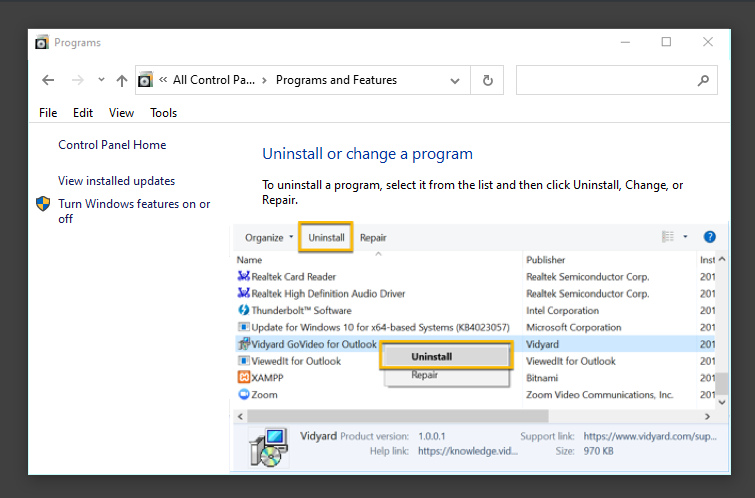
Task: Open the vidyard.com support link
Action: click(x=650, y=436)
